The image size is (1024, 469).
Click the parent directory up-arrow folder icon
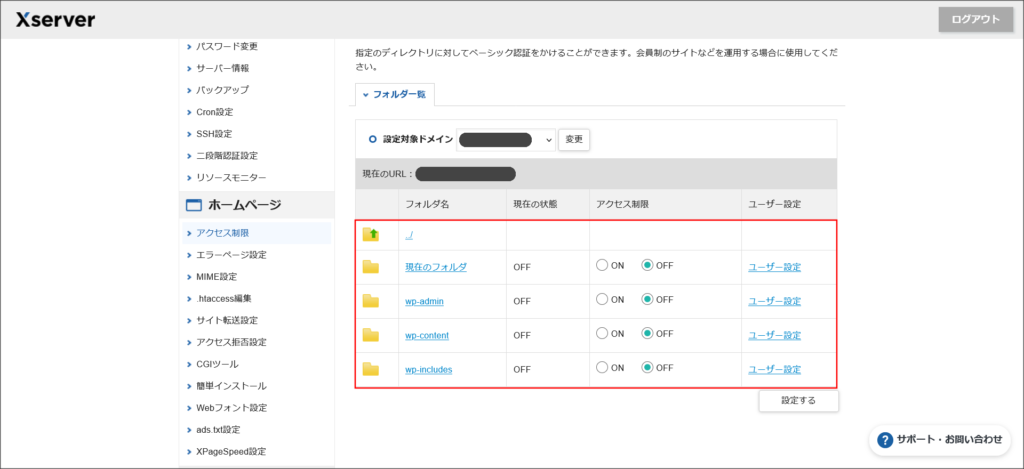(x=371, y=234)
